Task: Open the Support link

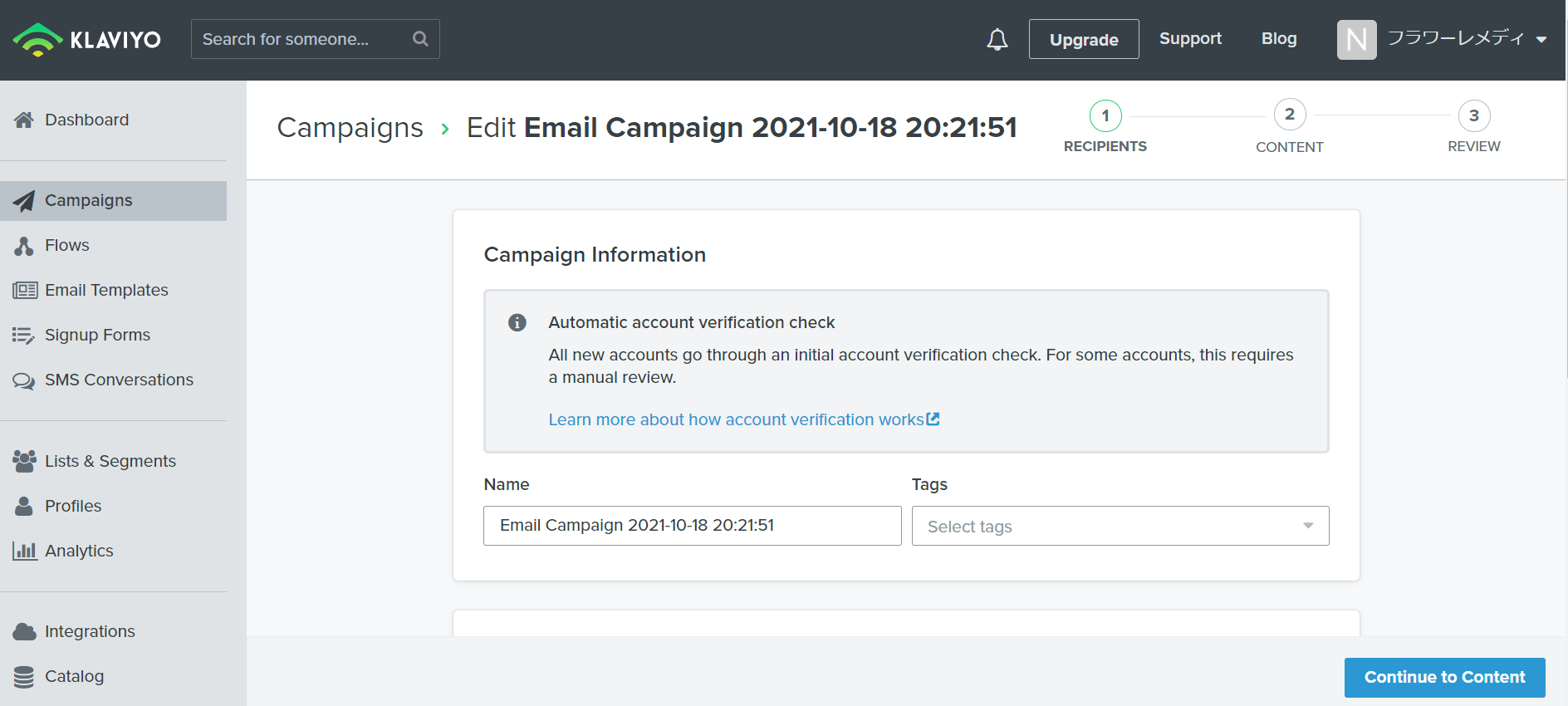Action: (1190, 39)
